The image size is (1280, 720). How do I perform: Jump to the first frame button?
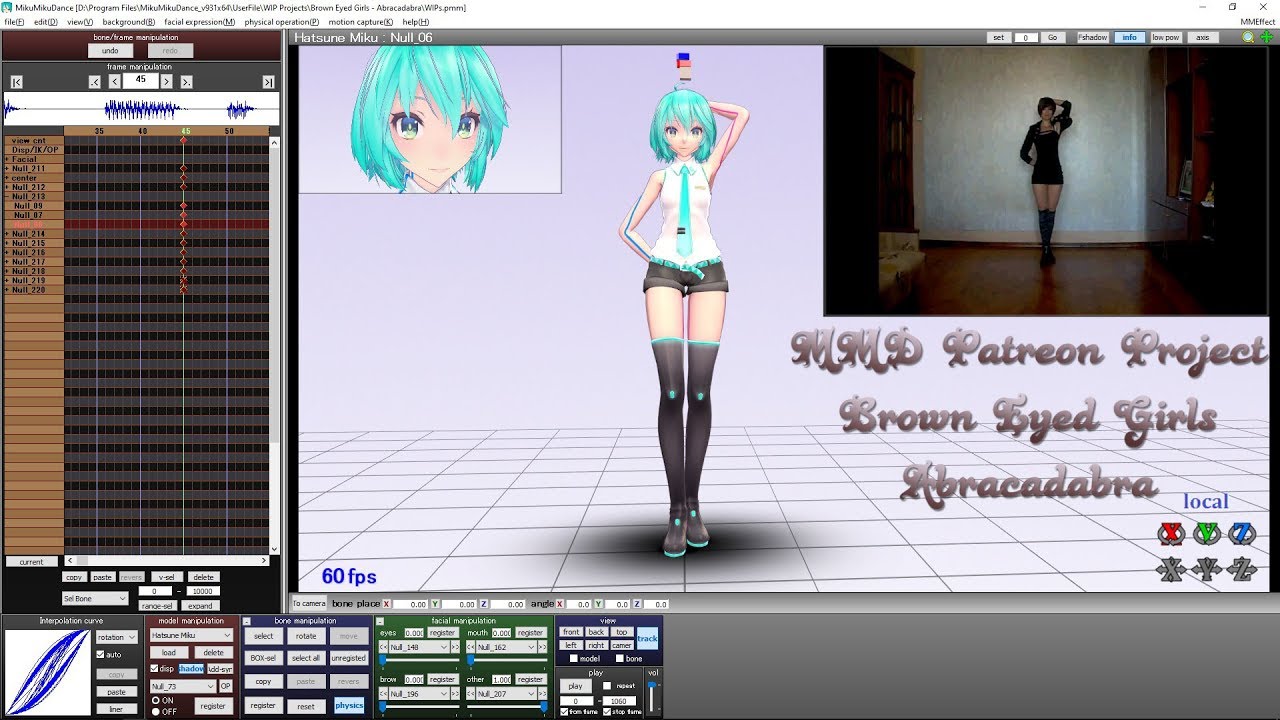coord(17,82)
